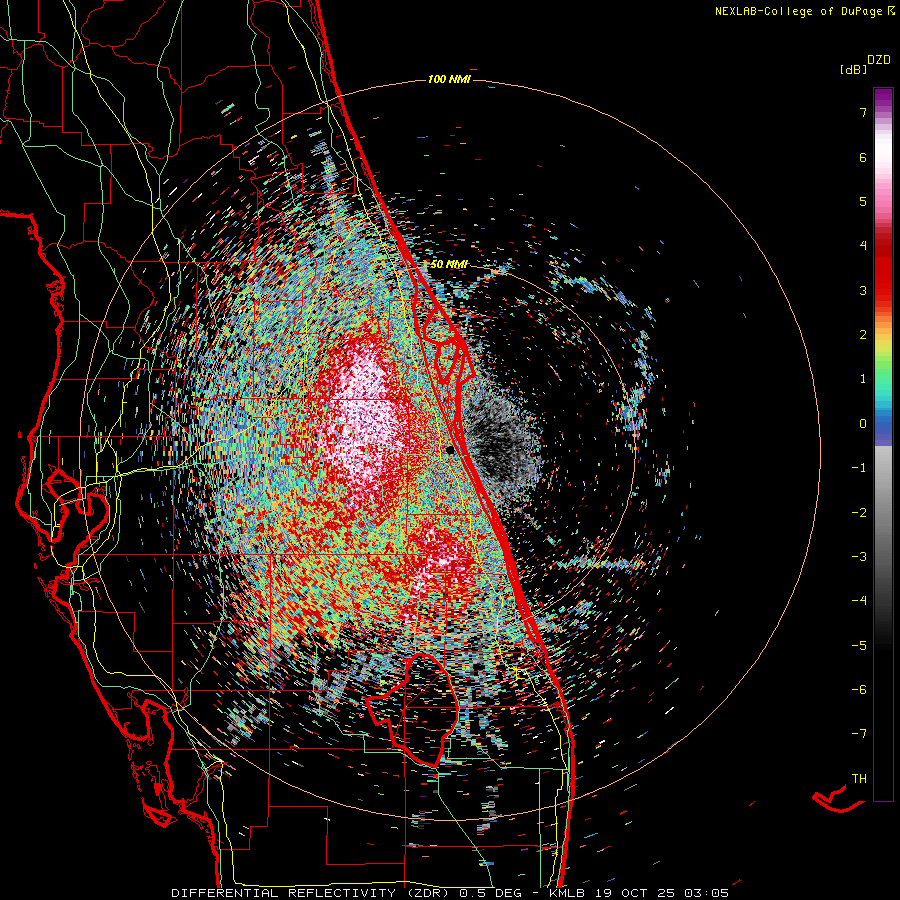Click the DZD label above the color scale
Screen dimensions: 900x900
tap(879, 60)
